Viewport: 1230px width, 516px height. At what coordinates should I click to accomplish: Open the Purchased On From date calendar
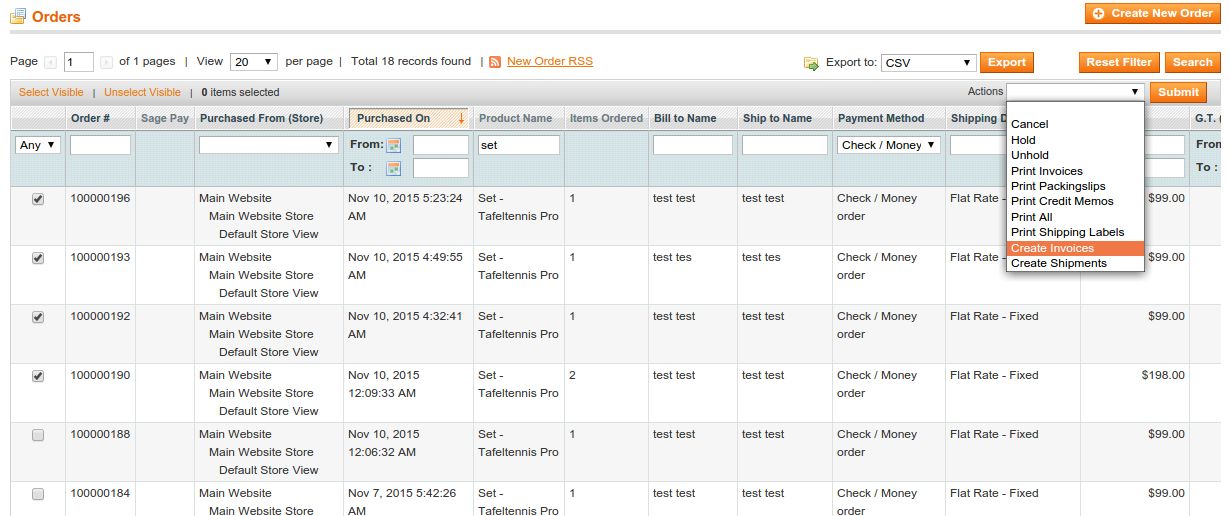(x=394, y=145)
